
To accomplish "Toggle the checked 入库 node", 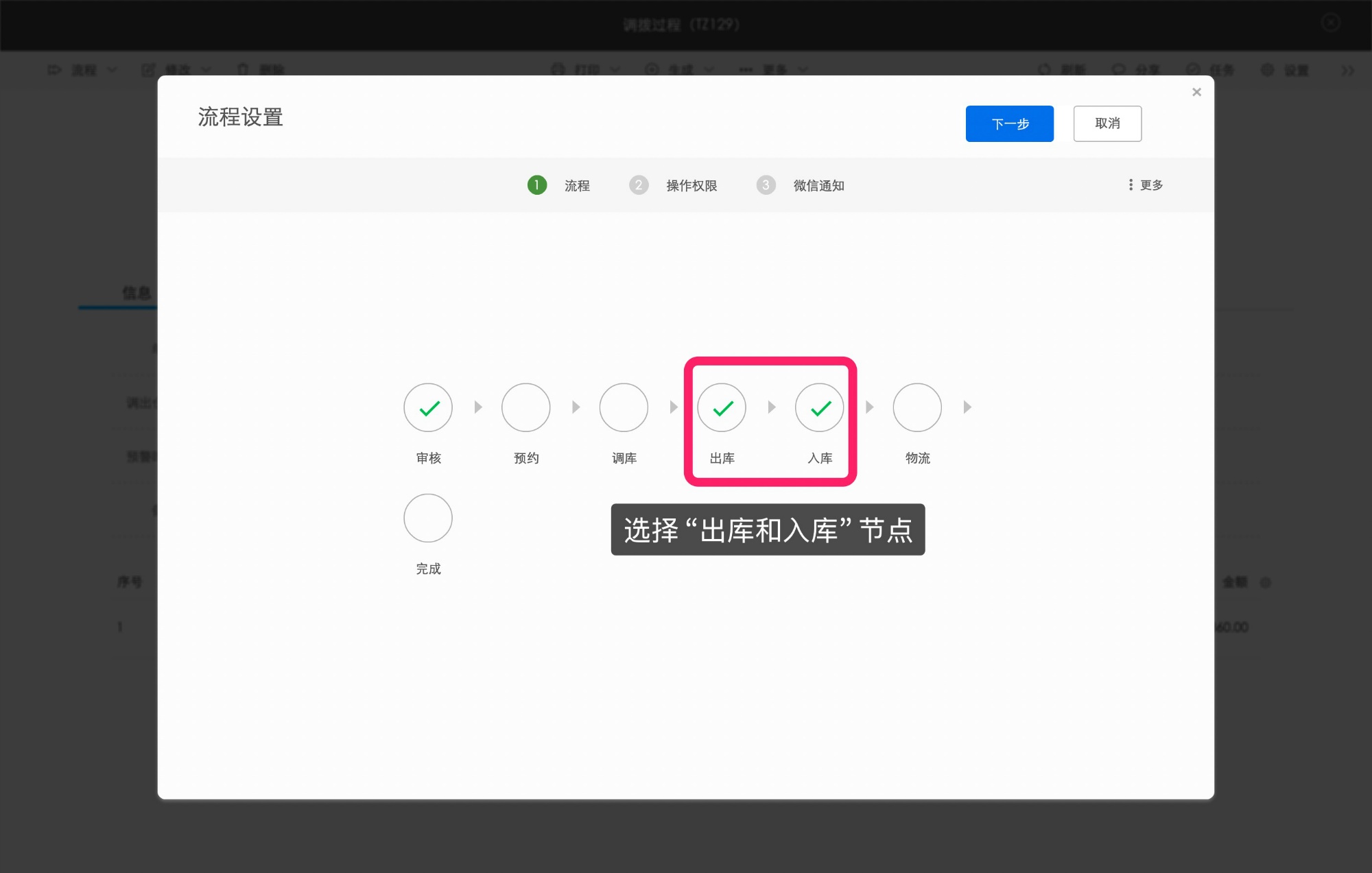I will tap(820, 407).
